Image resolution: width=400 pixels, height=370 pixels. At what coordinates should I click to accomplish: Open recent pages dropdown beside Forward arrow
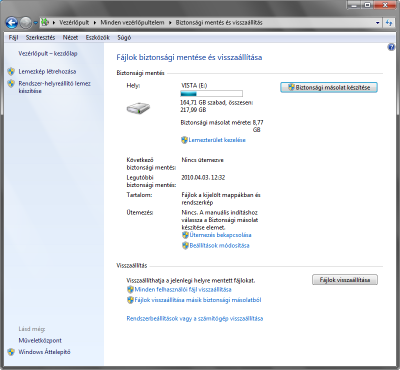[35, 23]
